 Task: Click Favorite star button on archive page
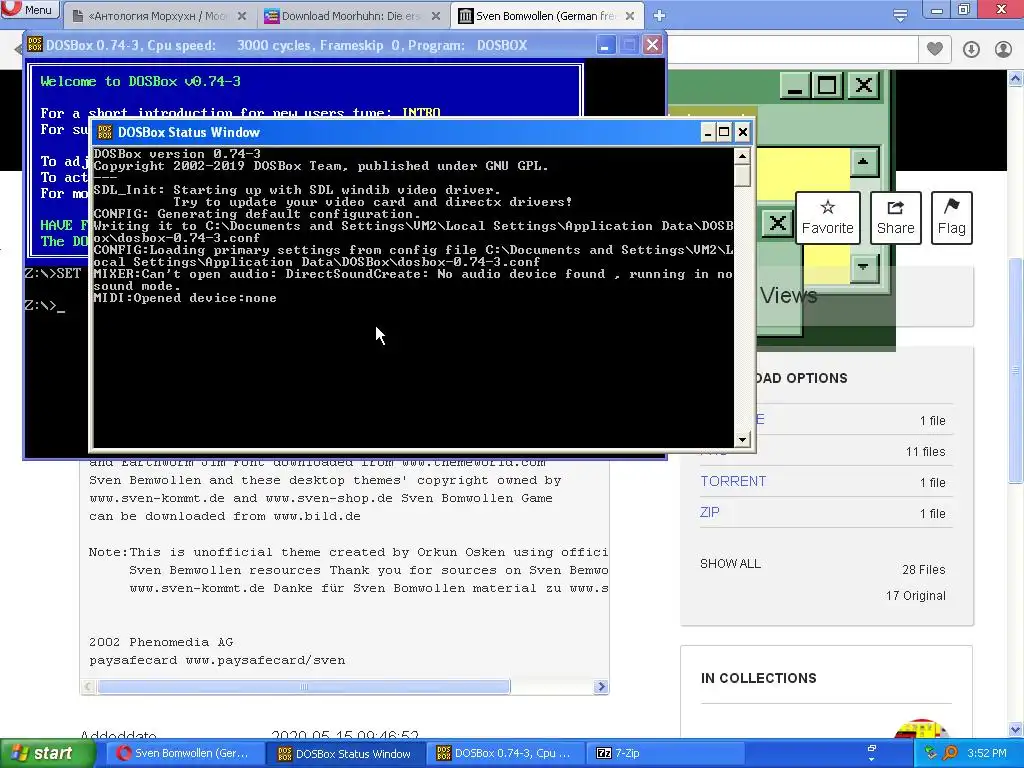pos(827,217)
